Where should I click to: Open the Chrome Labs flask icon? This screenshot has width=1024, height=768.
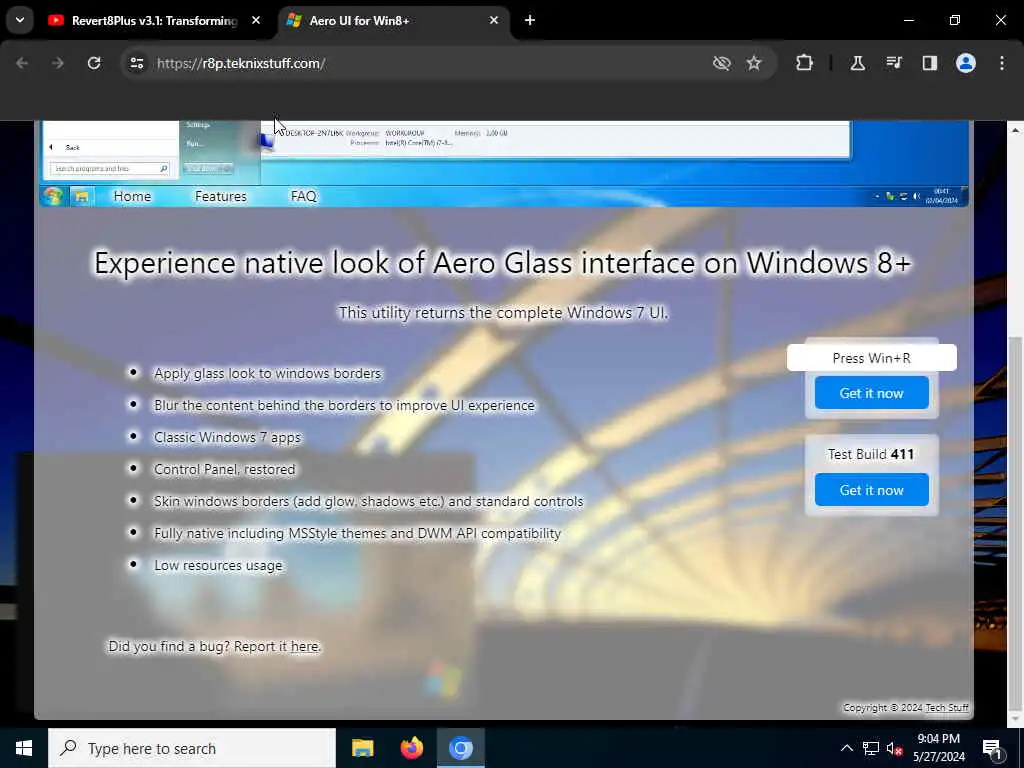[857, 63]
